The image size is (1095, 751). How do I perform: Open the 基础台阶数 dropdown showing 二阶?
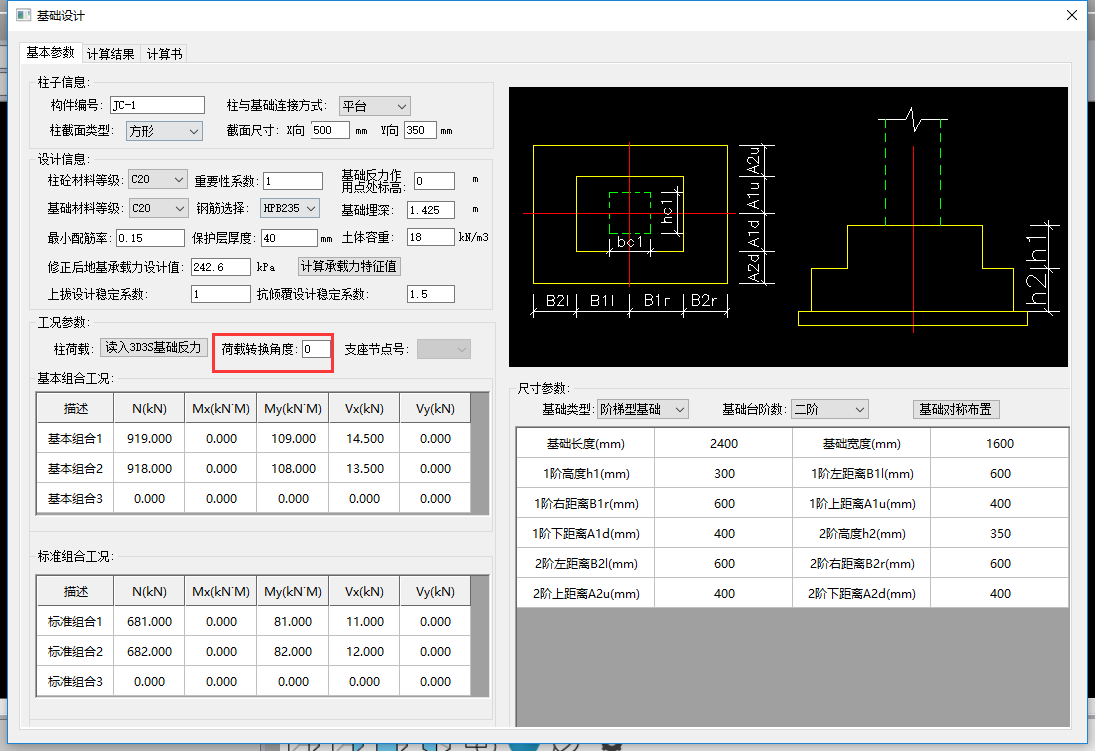(830, 409)
